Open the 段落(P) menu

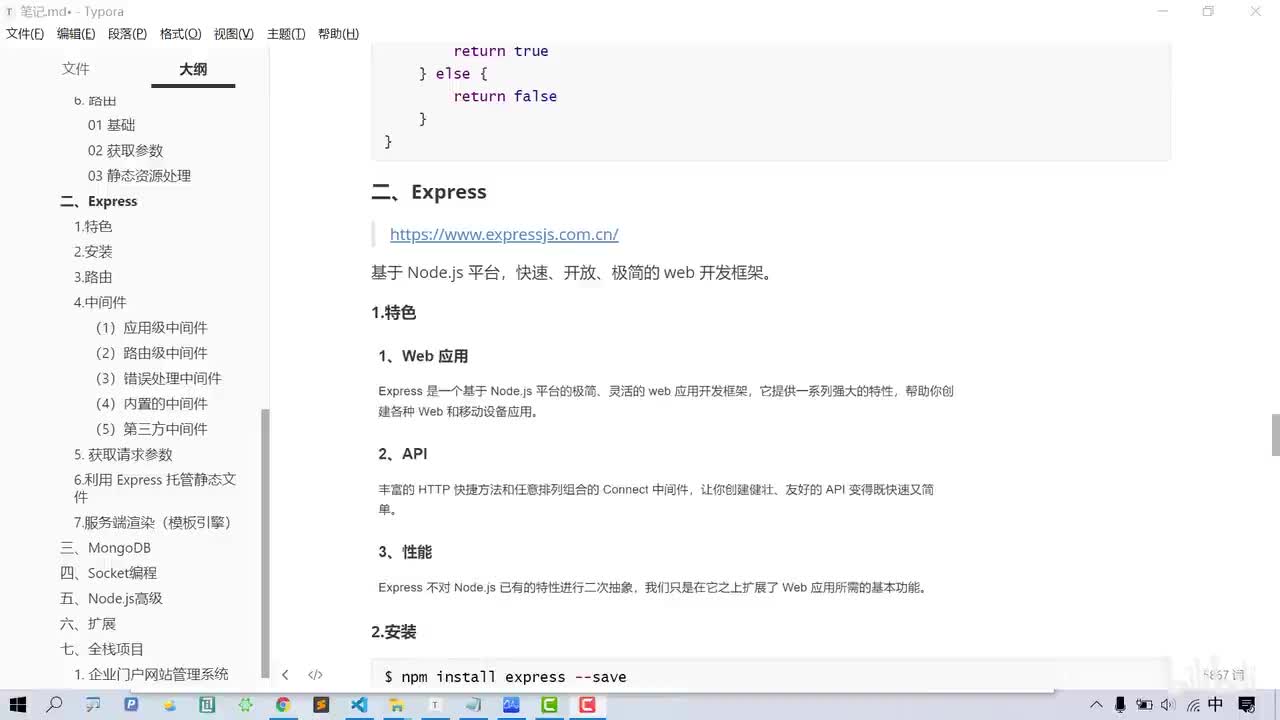(127, 34)
